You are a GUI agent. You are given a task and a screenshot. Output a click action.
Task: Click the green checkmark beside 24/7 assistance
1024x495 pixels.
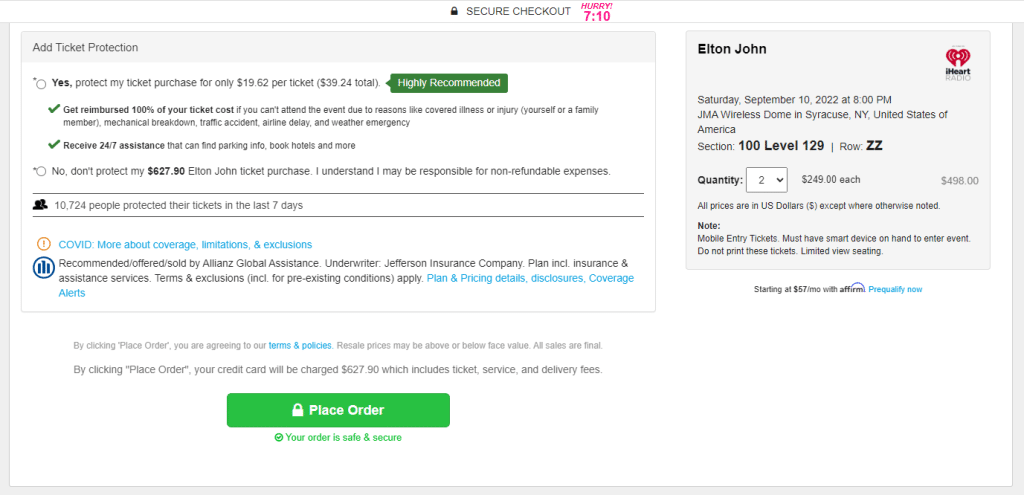click(54, 144)
